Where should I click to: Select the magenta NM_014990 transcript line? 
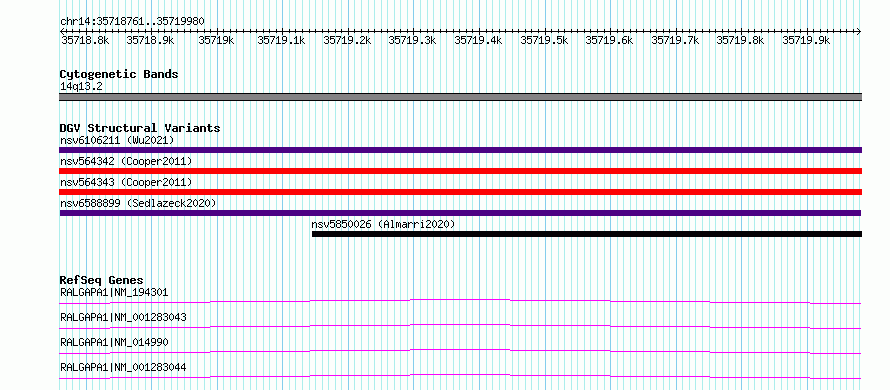tap(461, 351)
